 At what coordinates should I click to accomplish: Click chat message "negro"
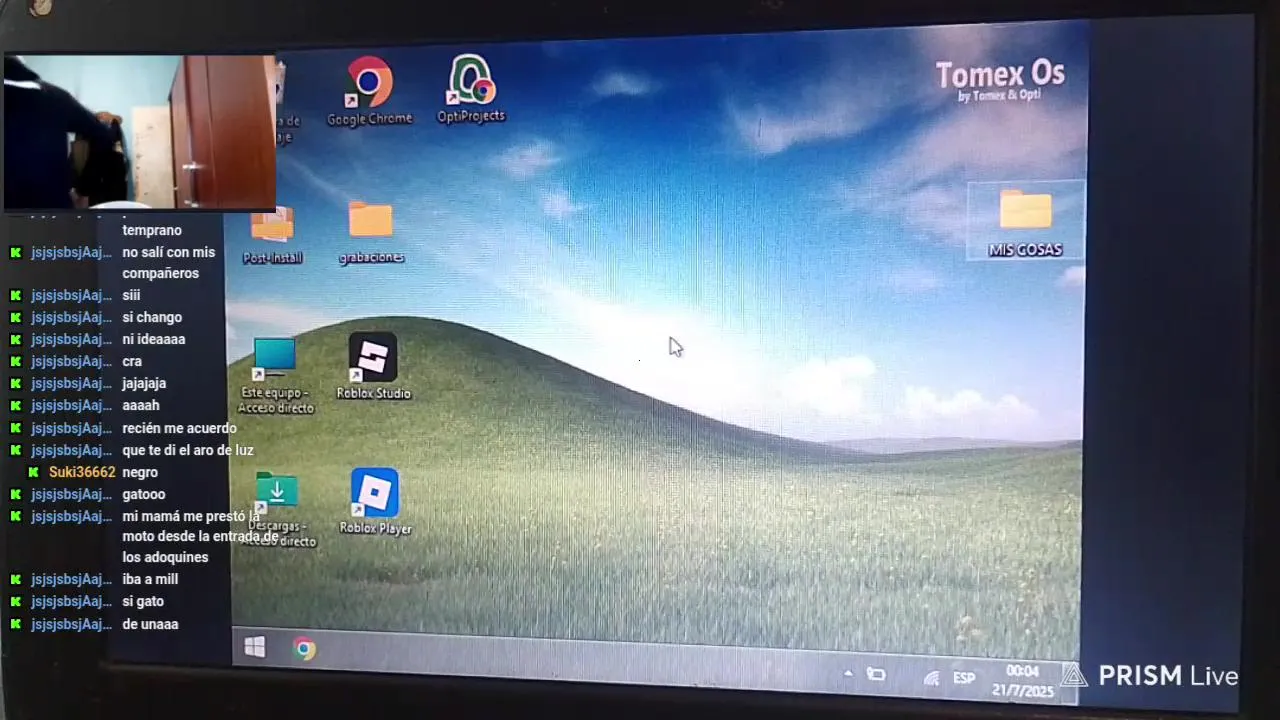[x=140, y=472]
